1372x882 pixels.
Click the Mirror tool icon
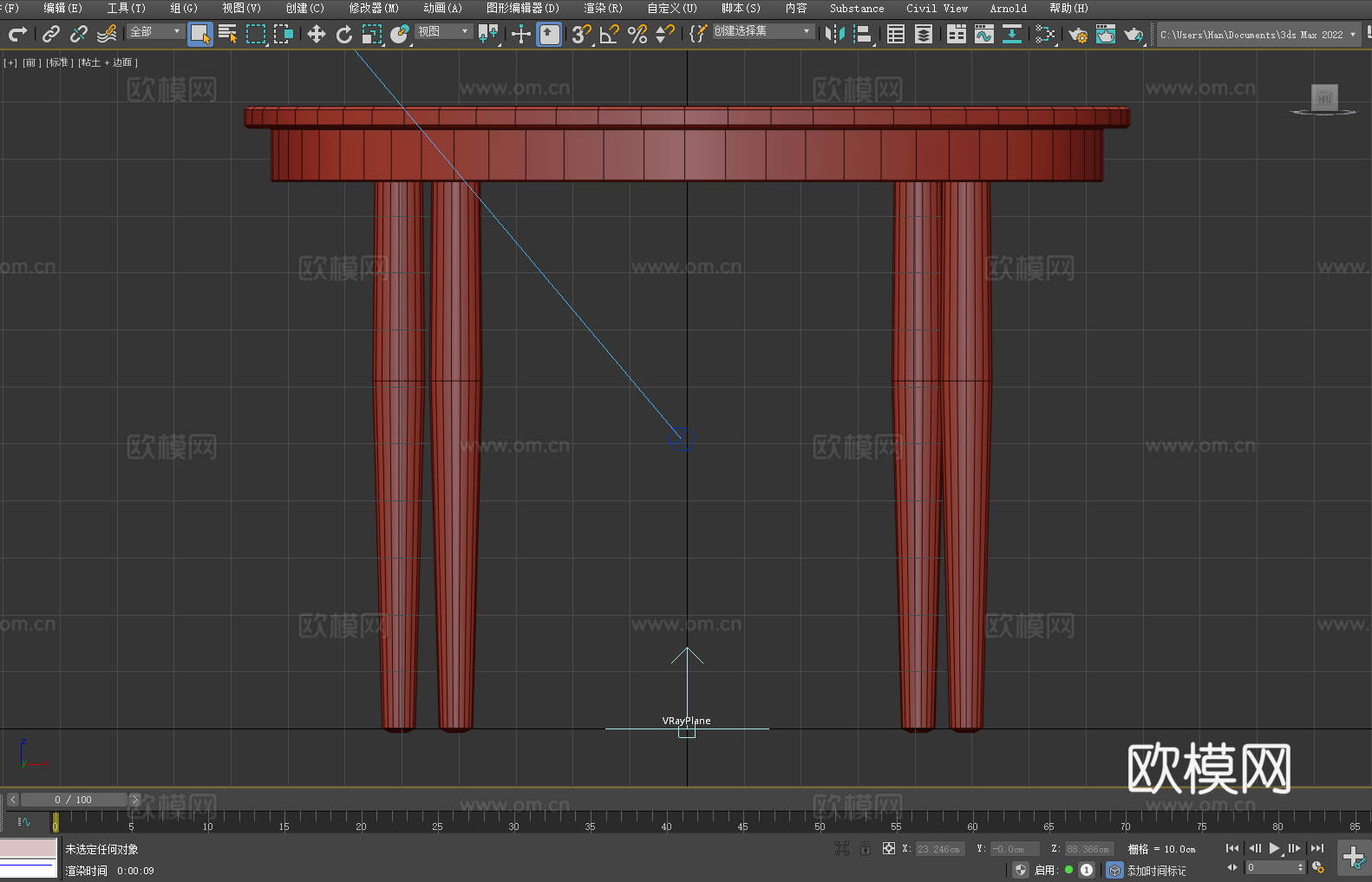tap(835, 34)
